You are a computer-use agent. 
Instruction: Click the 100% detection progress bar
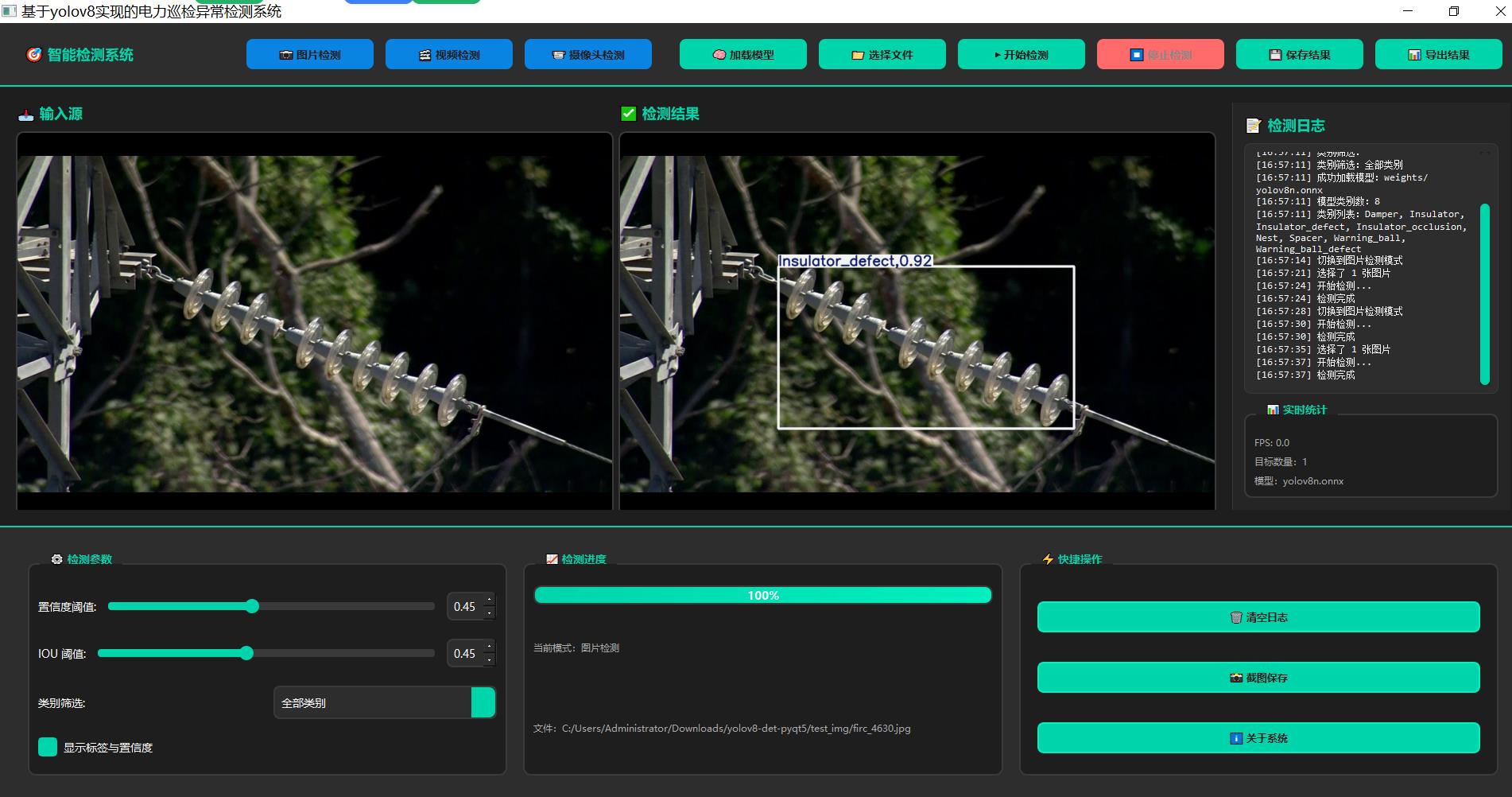click(x=763, y=595)
